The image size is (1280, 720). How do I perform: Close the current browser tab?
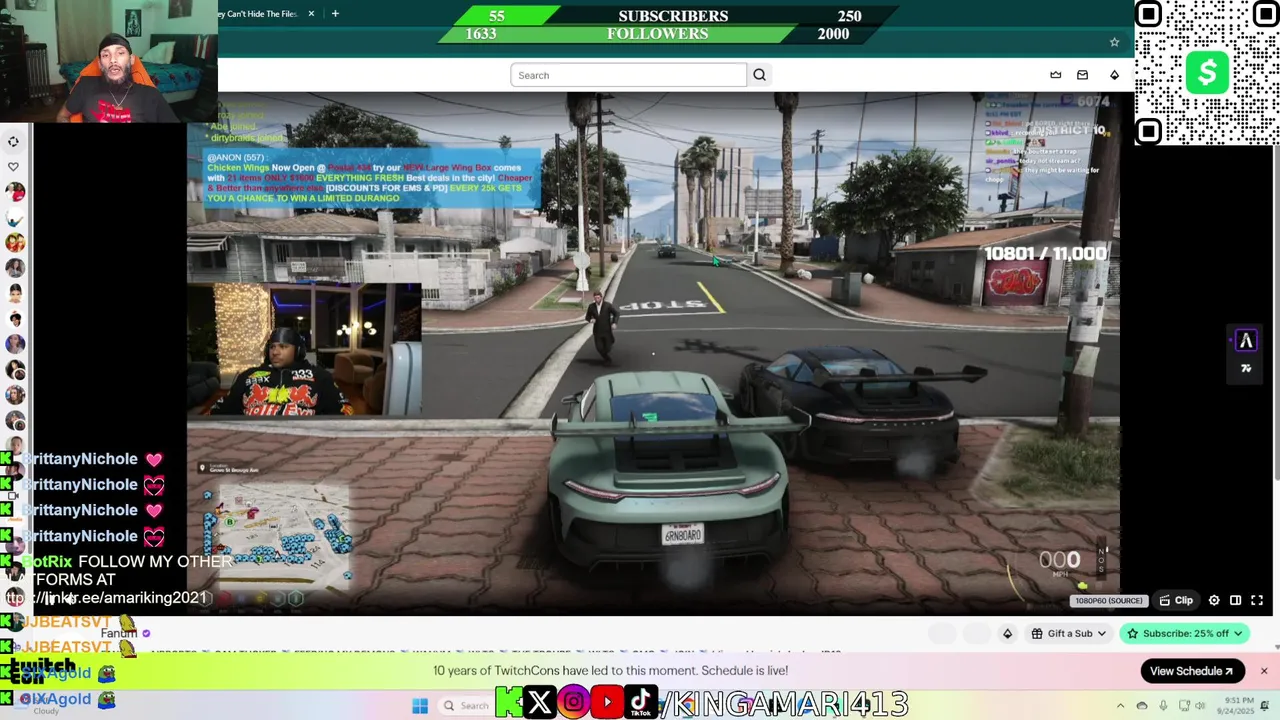pos(311,14)
